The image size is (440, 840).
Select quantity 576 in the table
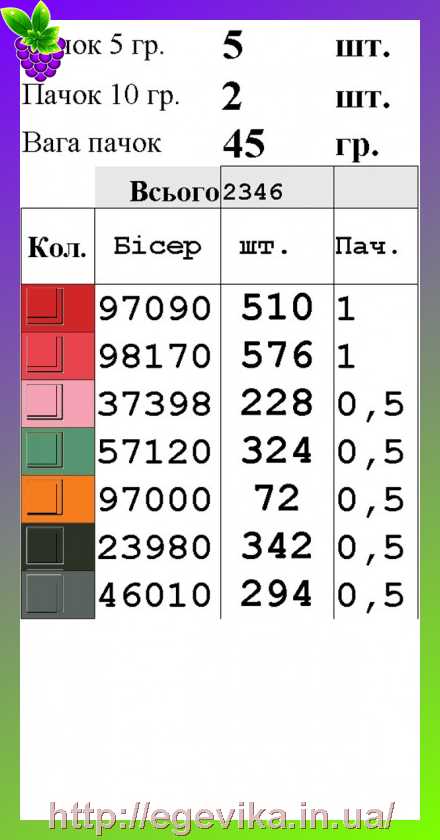pyautogui.click(x=277, y=355)
